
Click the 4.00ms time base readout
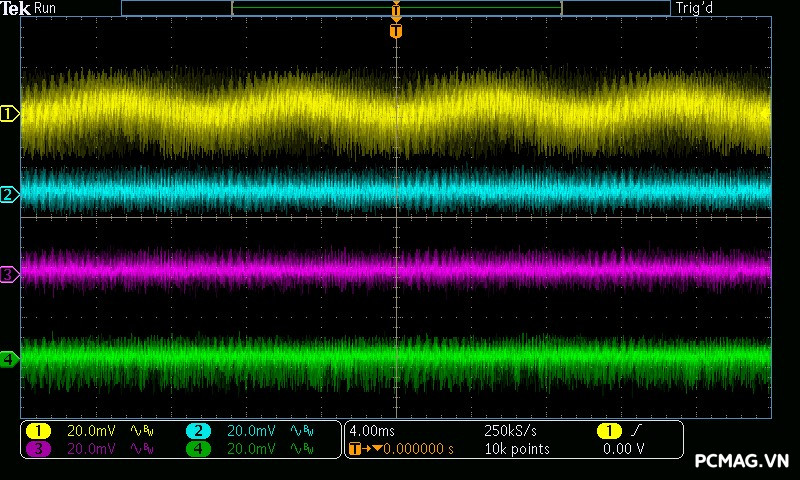[x=373, y=430]
